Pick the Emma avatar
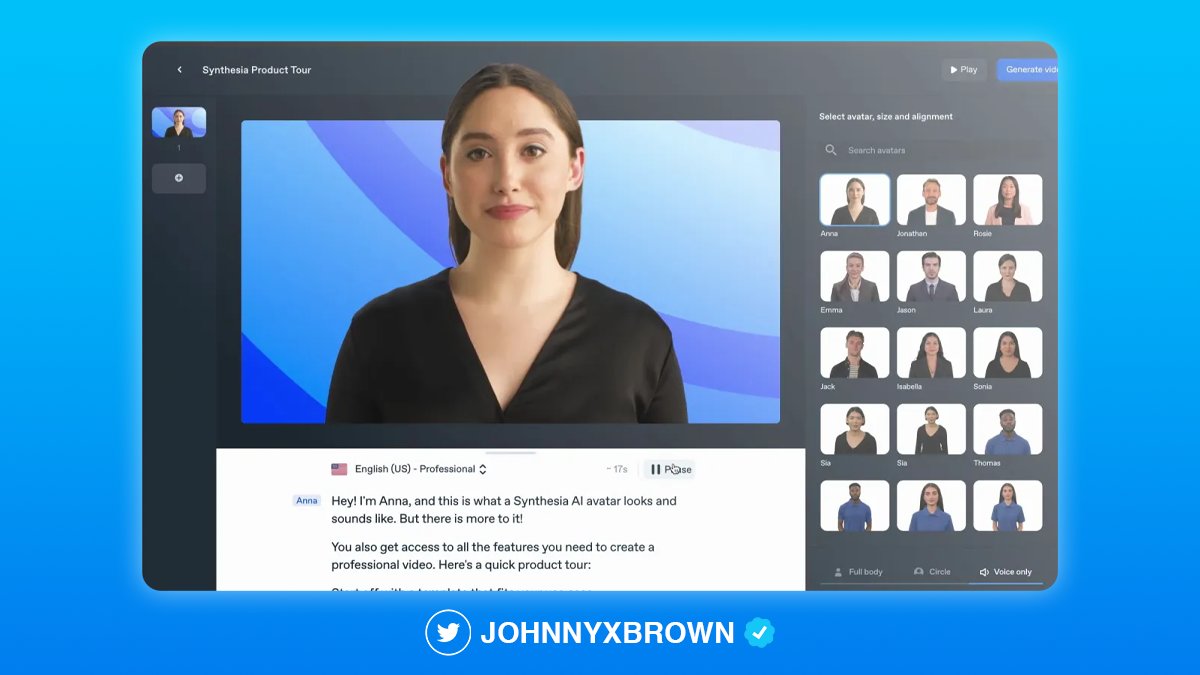The image size is (1200, 675). pos(855,276)
